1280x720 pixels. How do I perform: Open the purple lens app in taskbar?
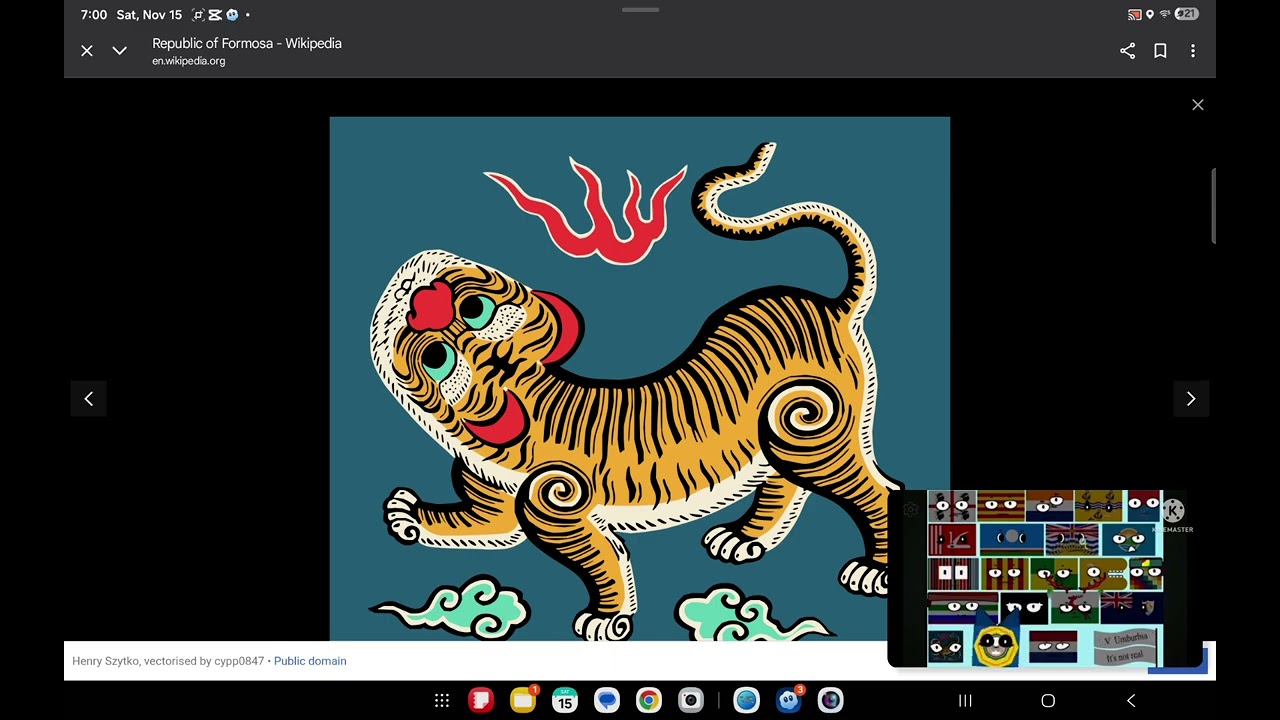click(x=831, y=701)
